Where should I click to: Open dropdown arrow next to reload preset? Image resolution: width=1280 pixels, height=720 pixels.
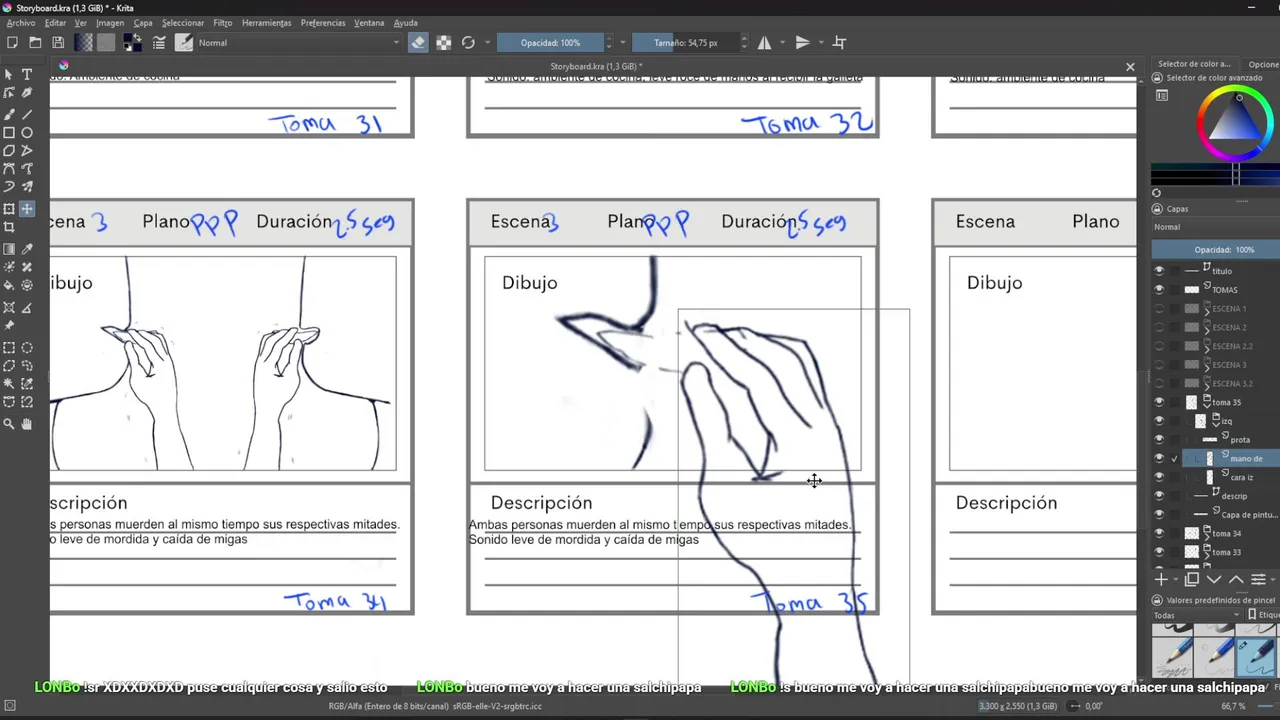coord(488,43)
